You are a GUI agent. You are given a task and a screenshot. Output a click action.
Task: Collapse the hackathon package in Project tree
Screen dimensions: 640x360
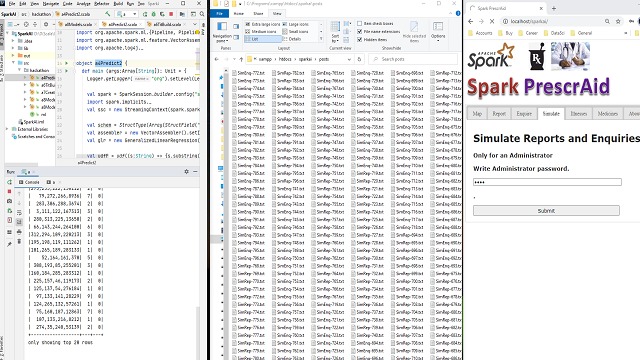(x=19, y=70)
